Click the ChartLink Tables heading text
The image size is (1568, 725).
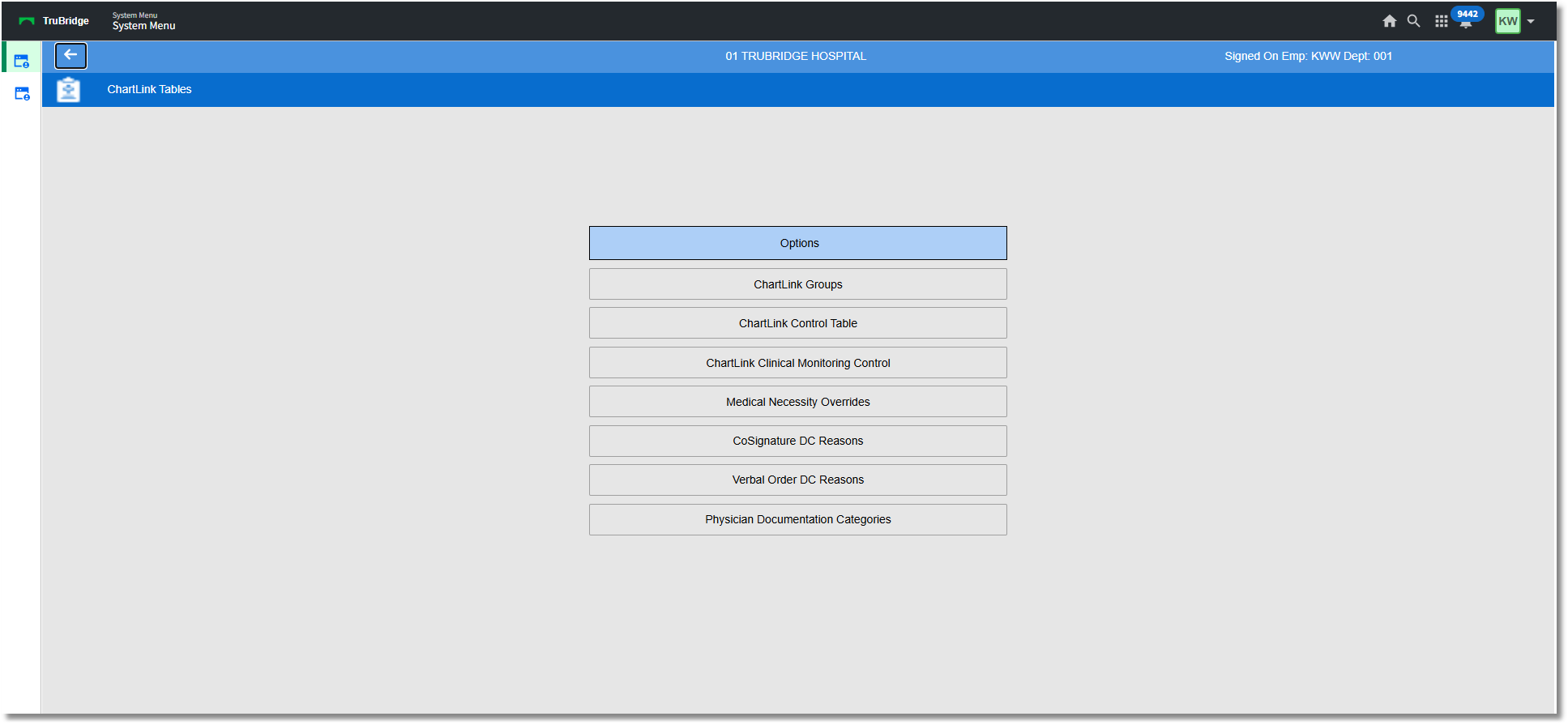149,89
